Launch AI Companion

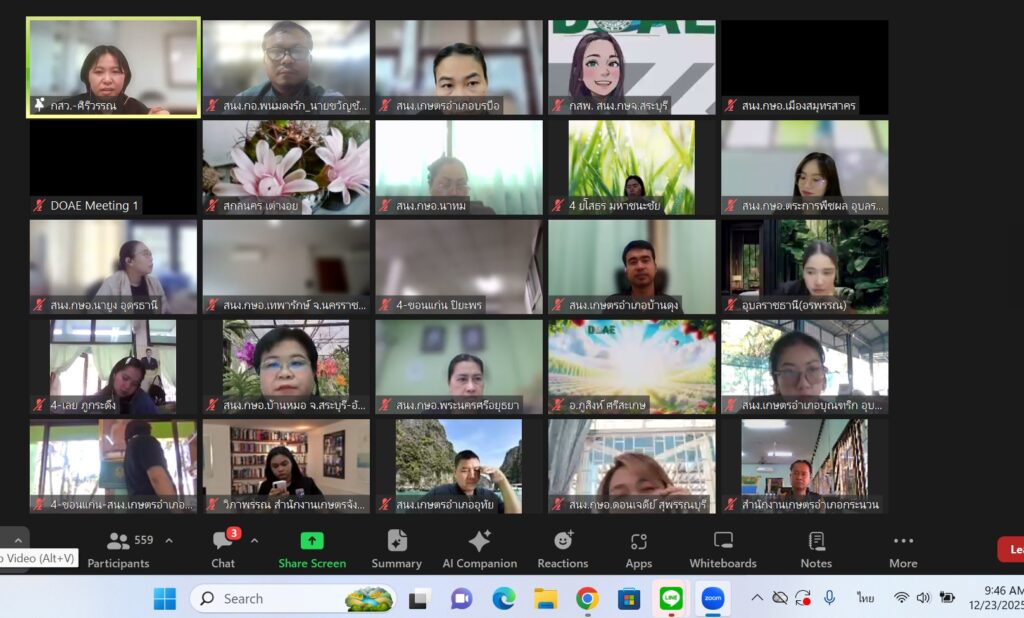pos(479,549)
